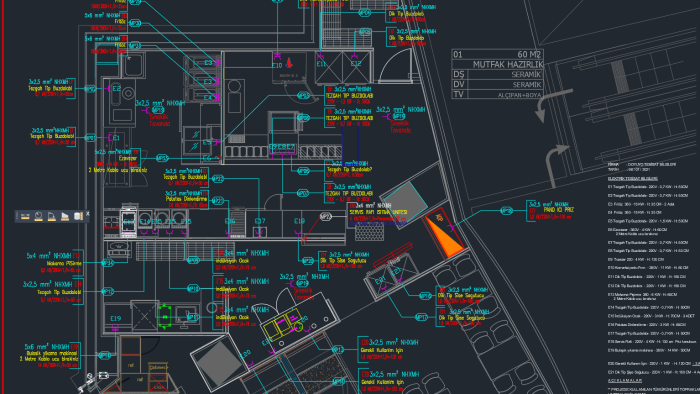Click the gray upward-curving arrow symbol
The width and height of the screenshot is (700, 394).
pyautogui.click(x=557, y=166)
